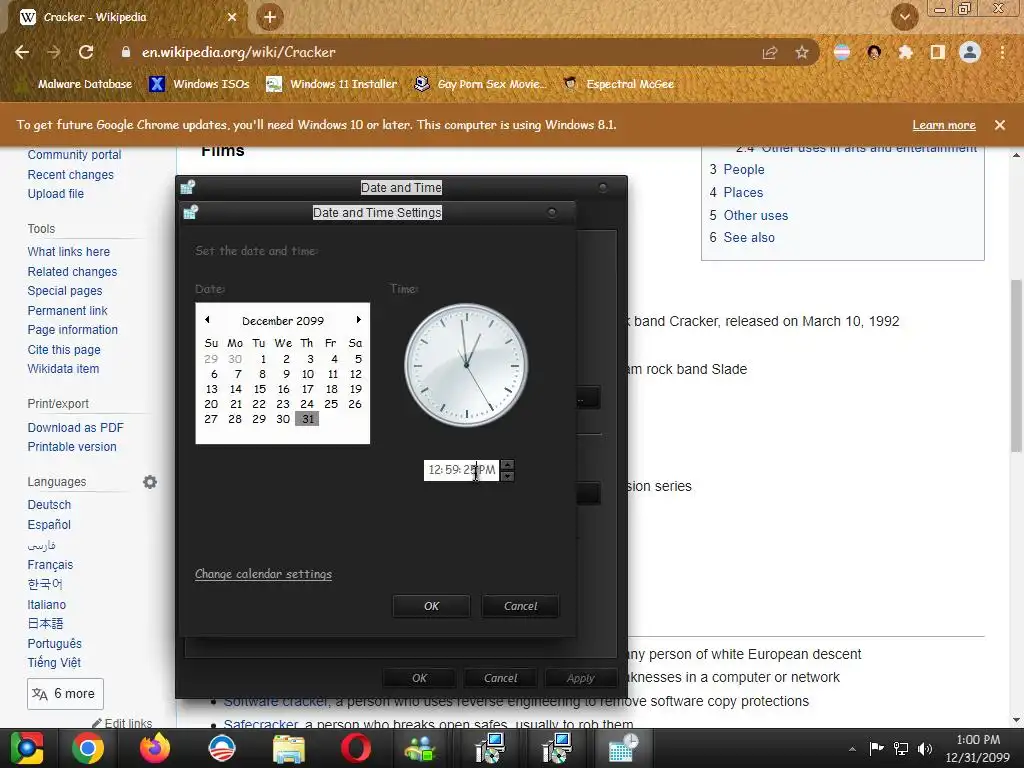Open the Learn more link in the update bar
Image resolution: width=1024 pixels, height=768 pixels.
[x=944, y=125]
